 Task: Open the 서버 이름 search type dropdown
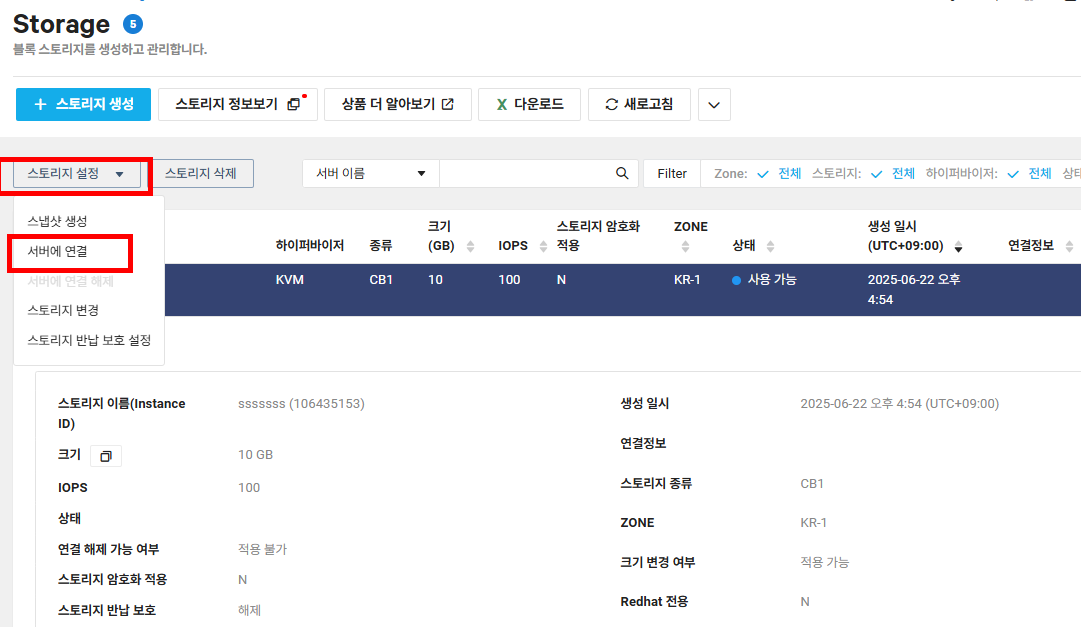(371, 174)
